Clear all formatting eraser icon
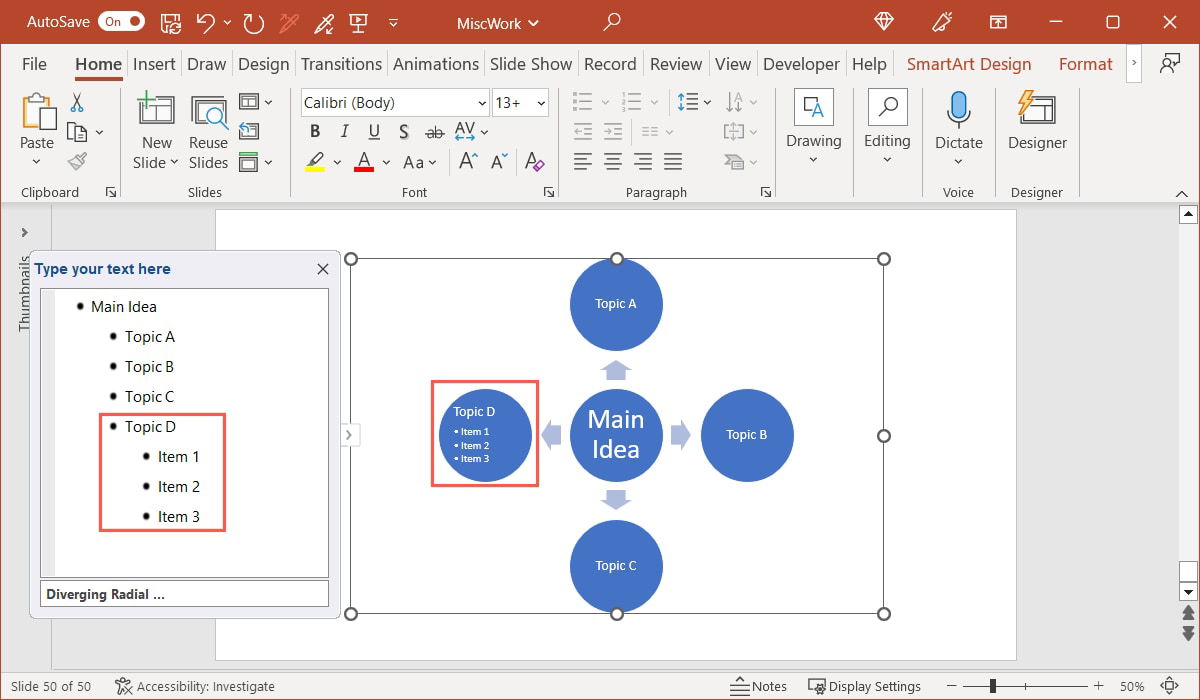Screen dimensions: 1200x700 tap(534, 162)
